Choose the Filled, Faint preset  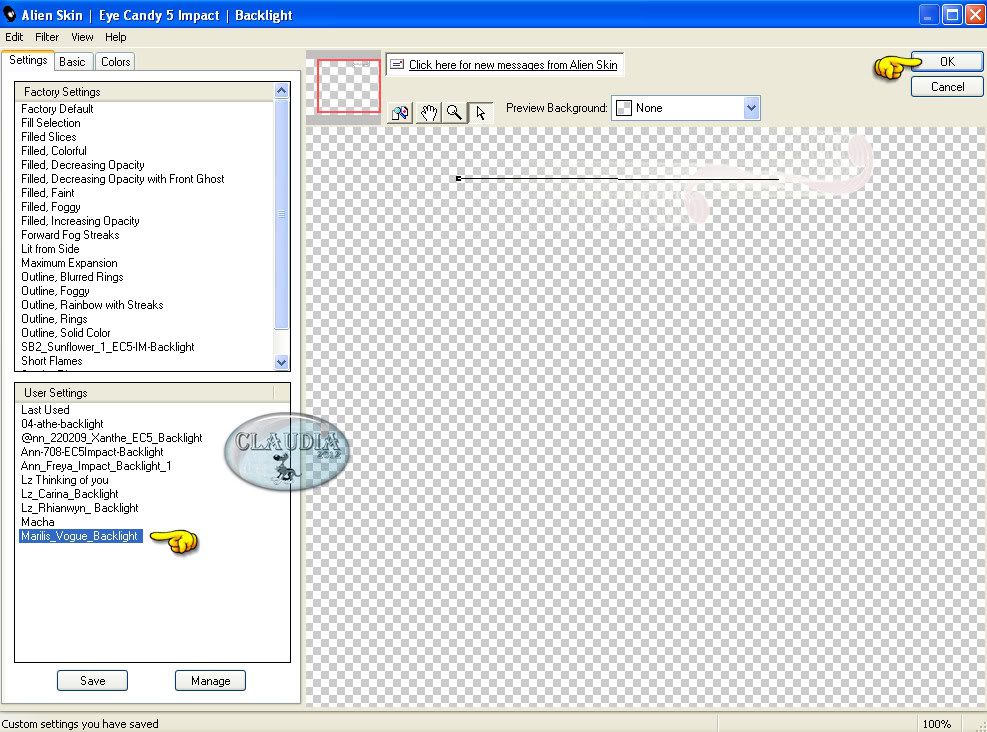pos(48,193)
